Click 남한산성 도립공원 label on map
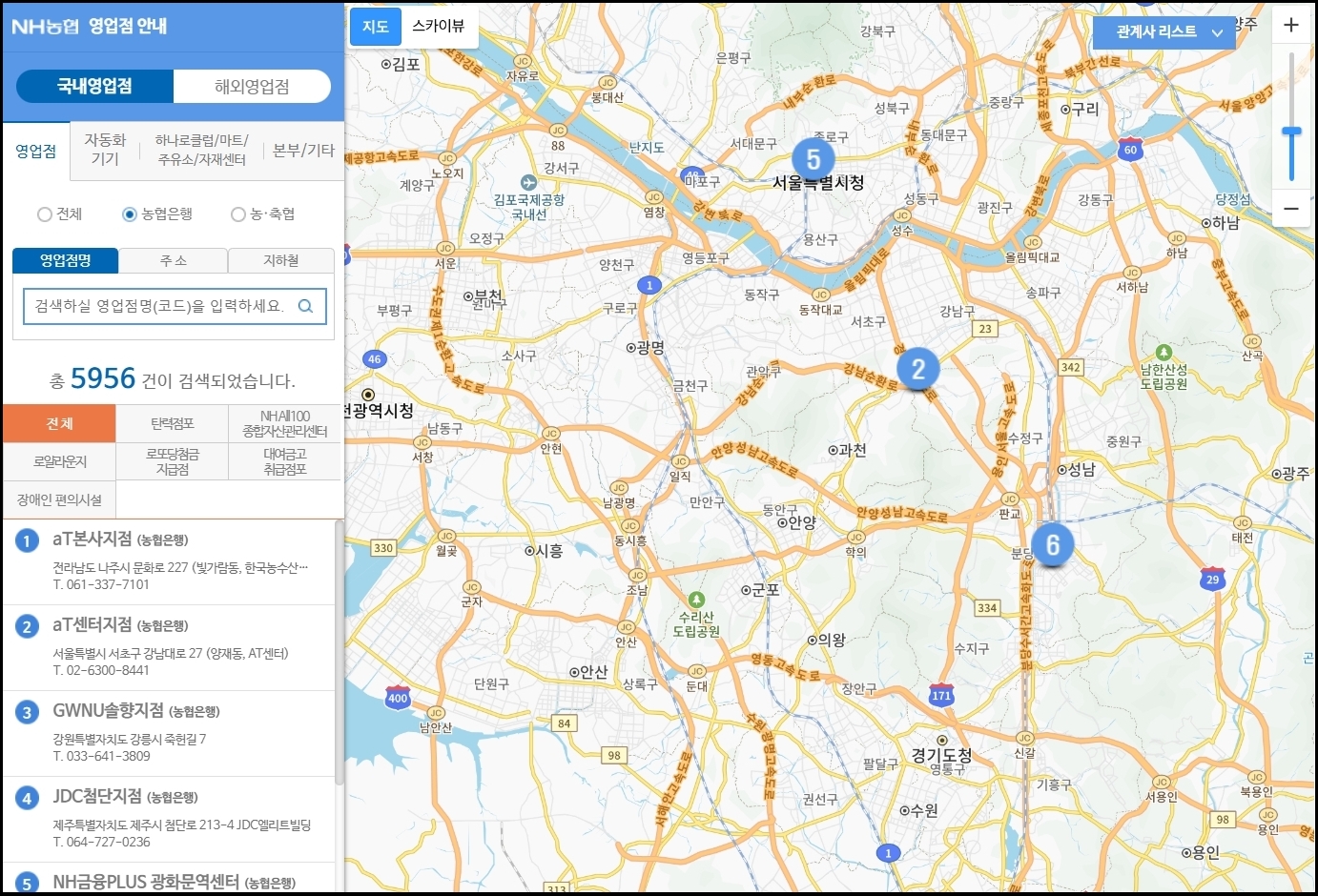The width and height of the screenshot is (1318, 896). pyautogui.click(x=1164, y=377)
